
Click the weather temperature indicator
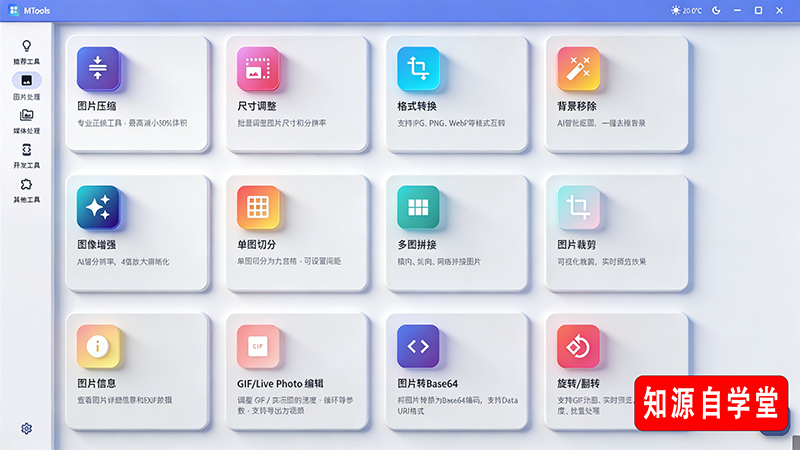point(686,10)
